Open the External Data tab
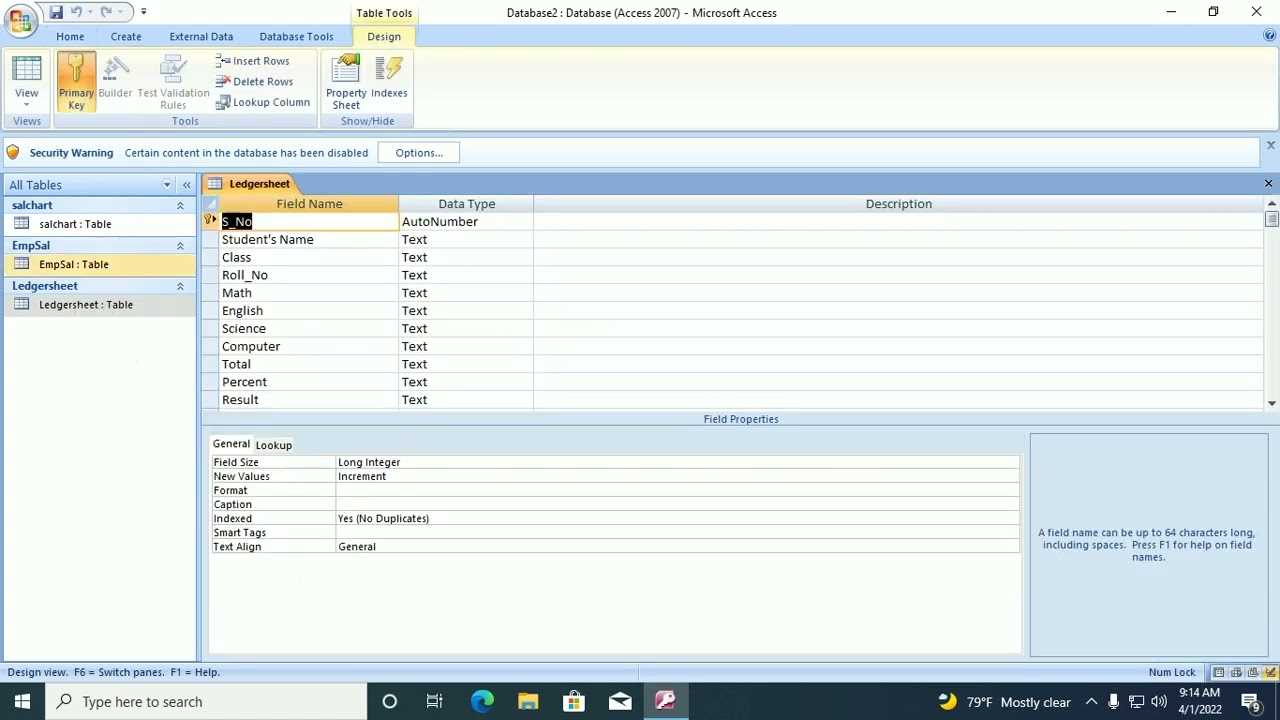Viewport: 1280px width, 720px height. [201, 36]
